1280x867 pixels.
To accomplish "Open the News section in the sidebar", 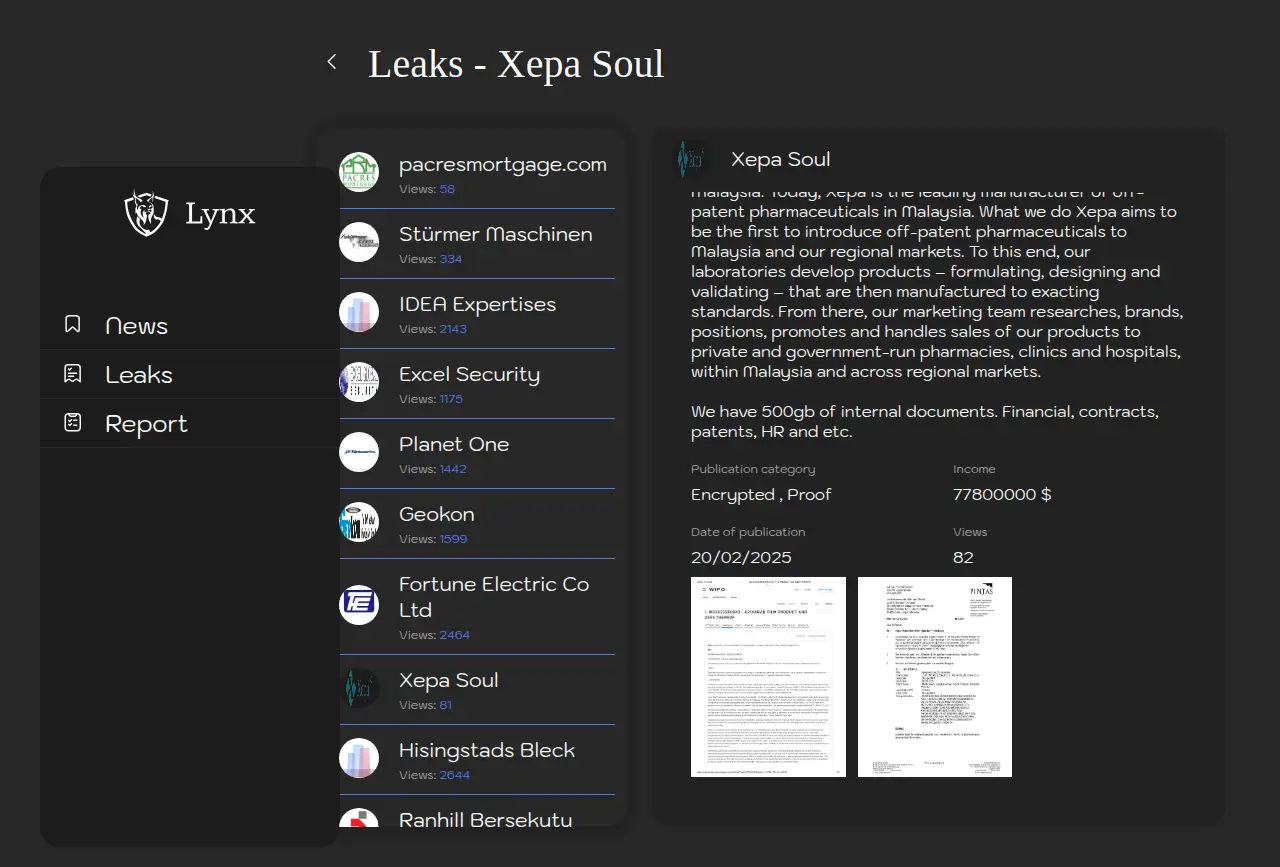I will tap(136, 326).
